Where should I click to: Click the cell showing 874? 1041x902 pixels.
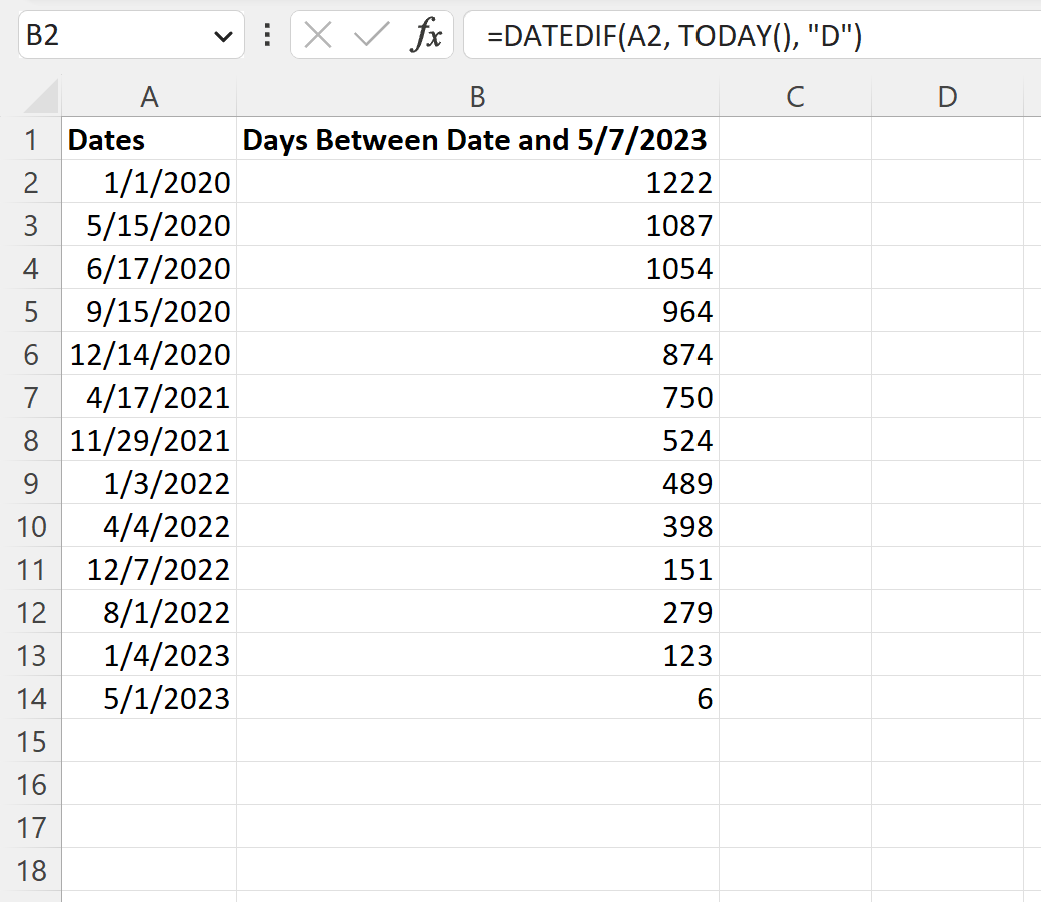tap(478, 354)
